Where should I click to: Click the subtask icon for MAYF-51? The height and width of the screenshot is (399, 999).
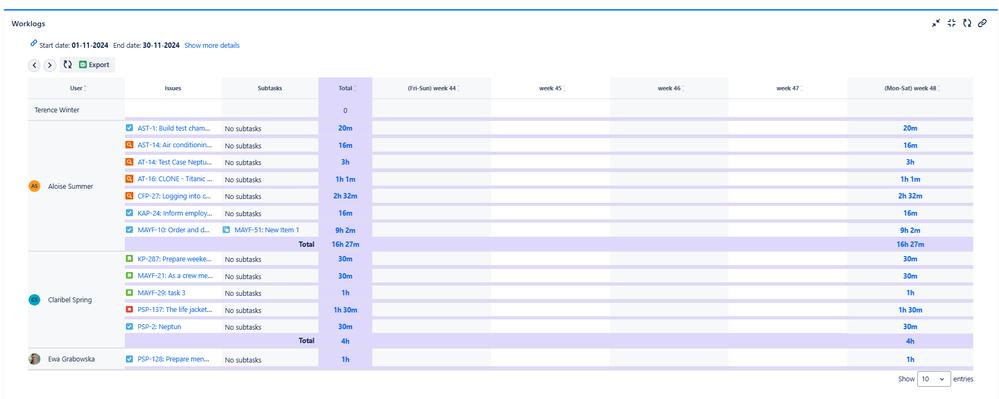click(x=226, y=230)
